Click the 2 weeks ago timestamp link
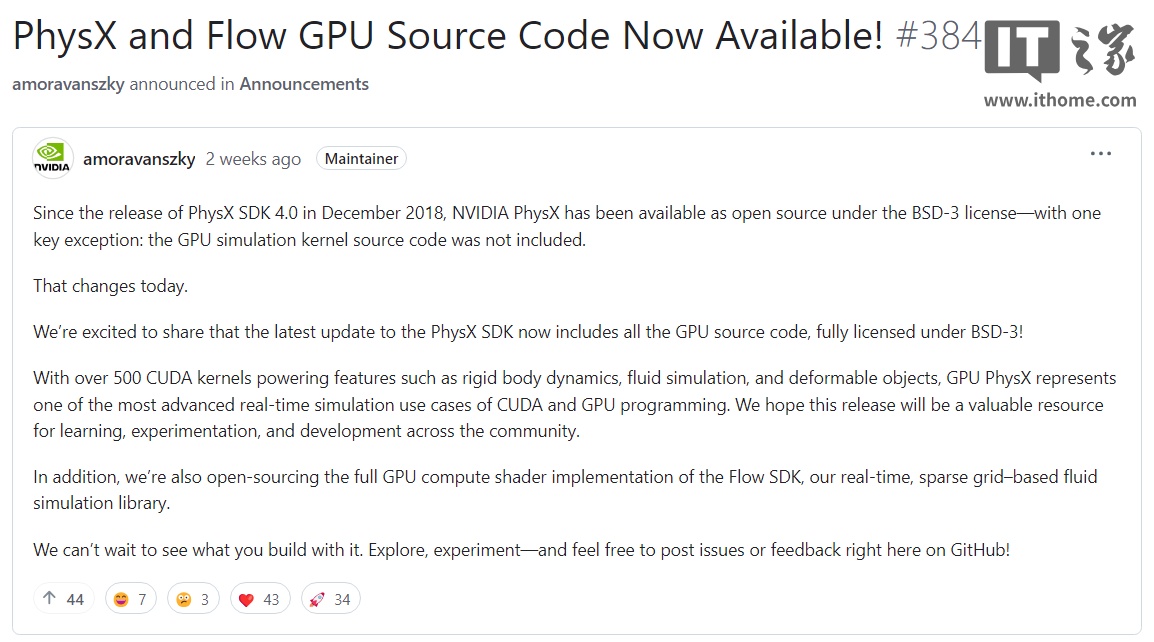 [253, 157]
